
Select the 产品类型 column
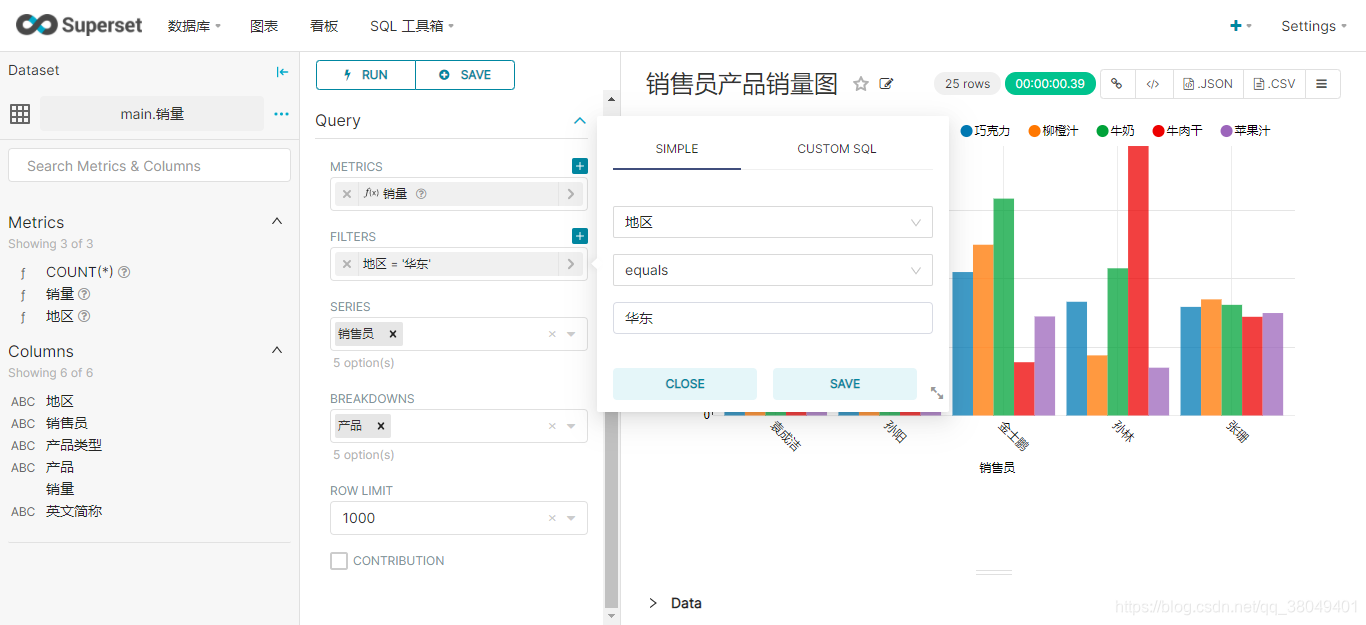74,445
